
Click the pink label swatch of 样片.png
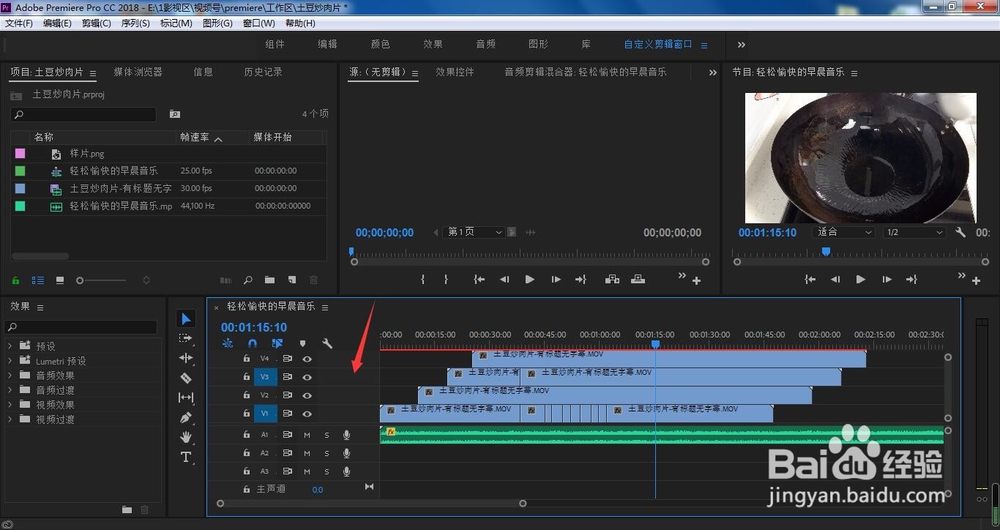tap(20, 153)
